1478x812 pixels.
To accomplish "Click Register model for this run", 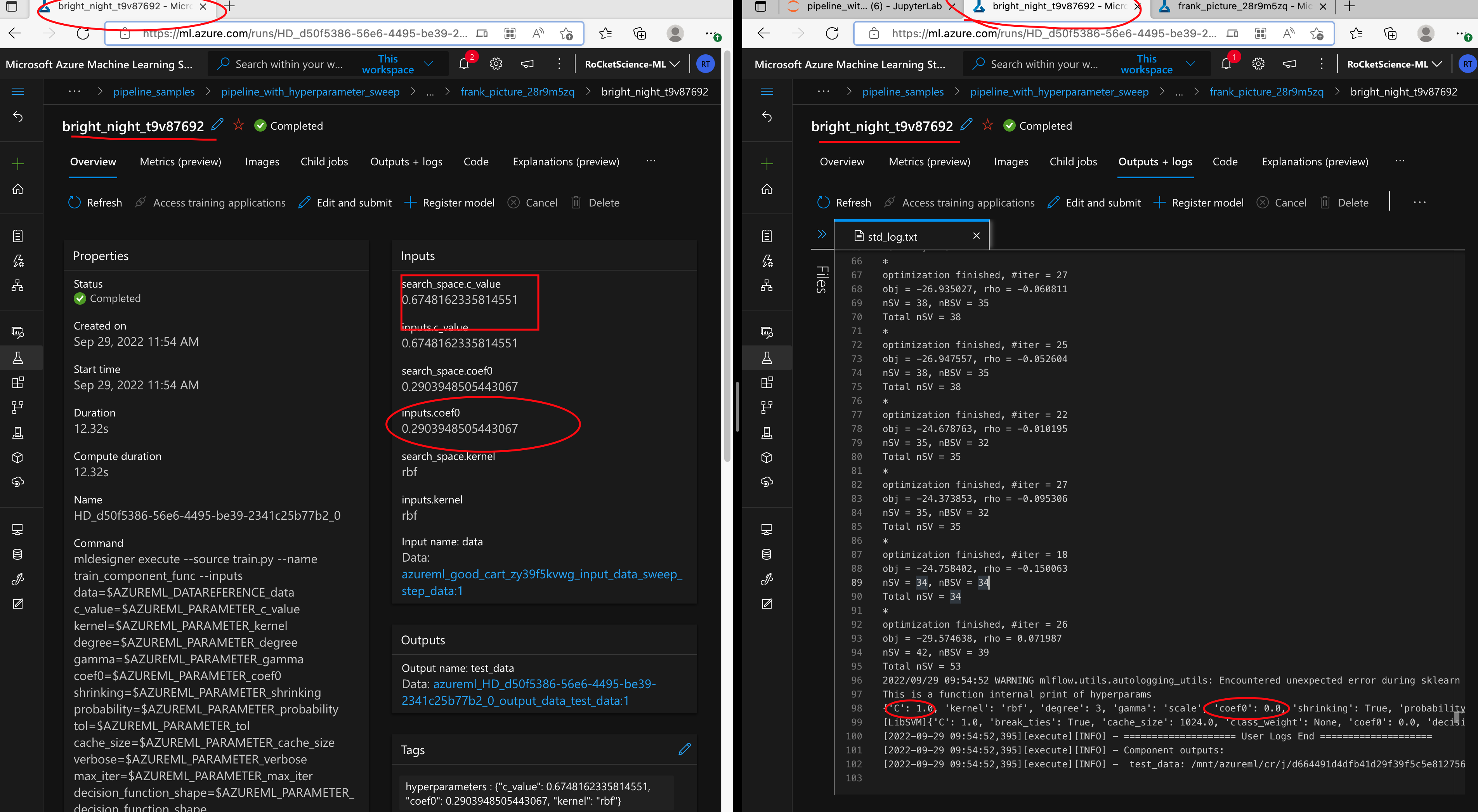I will coord(458,202).
